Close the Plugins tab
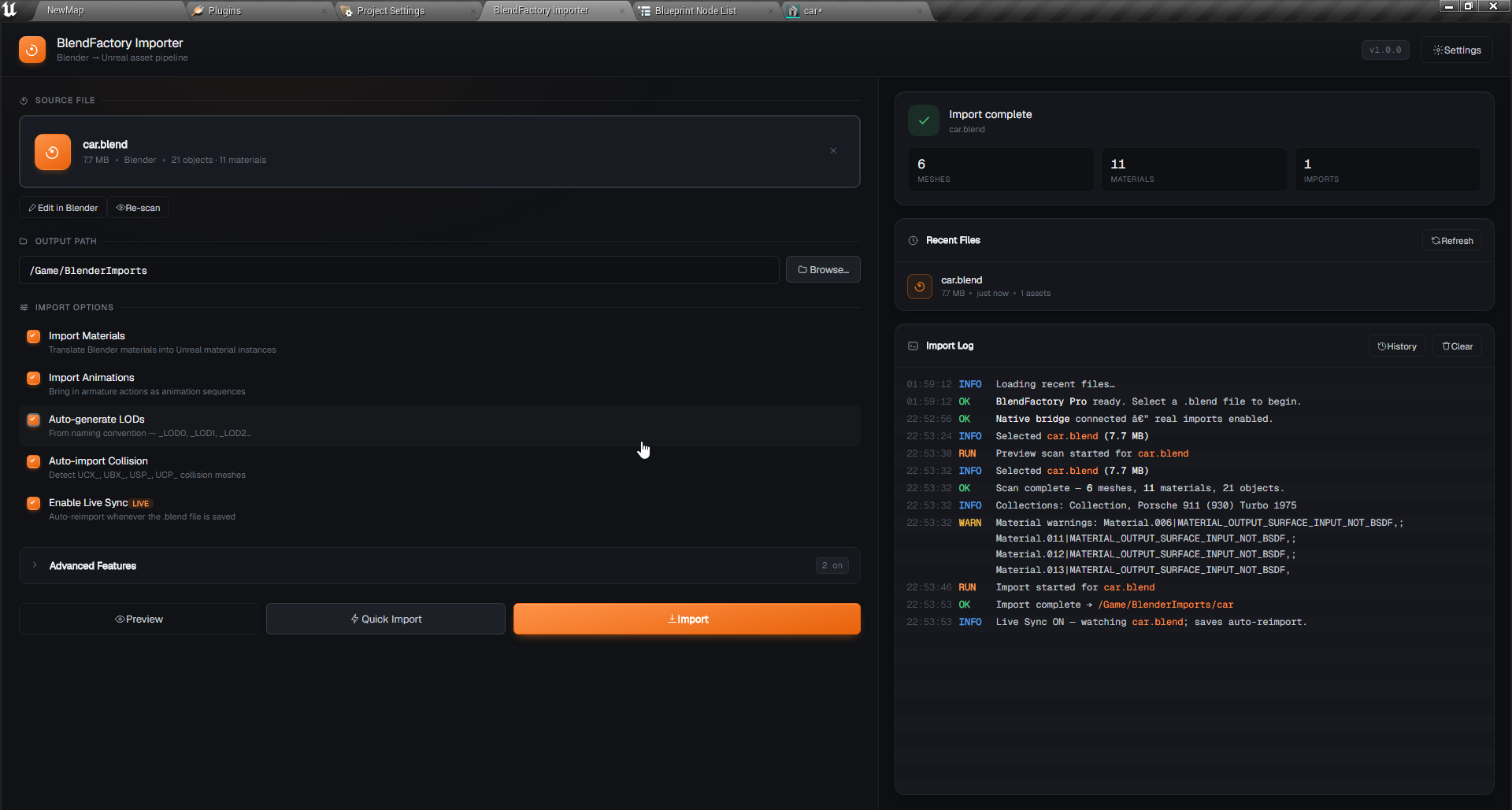1512x810 pixels. pos(324,11)
